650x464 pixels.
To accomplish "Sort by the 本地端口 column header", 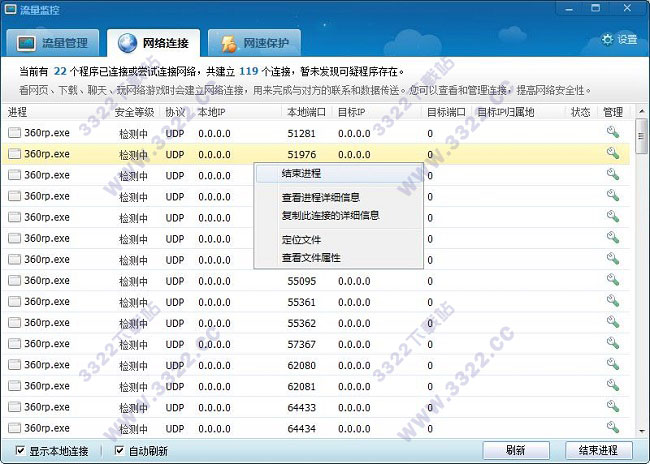I will pyautogui.click(x=307, y=112).
